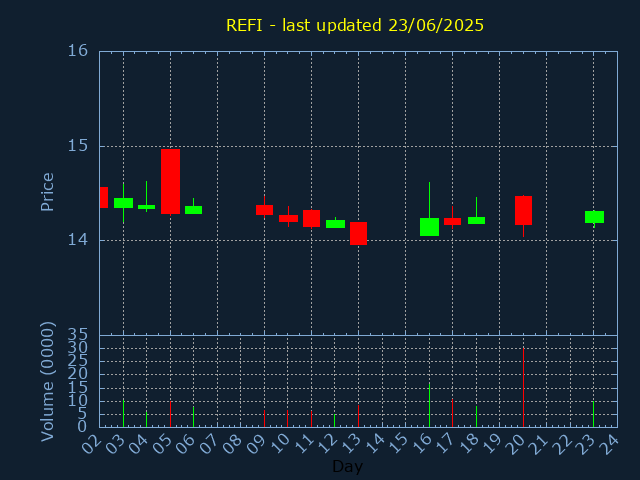Click the Volume (0000) axis label
Screen dimensions: 640x480
(x=47, y=382)
